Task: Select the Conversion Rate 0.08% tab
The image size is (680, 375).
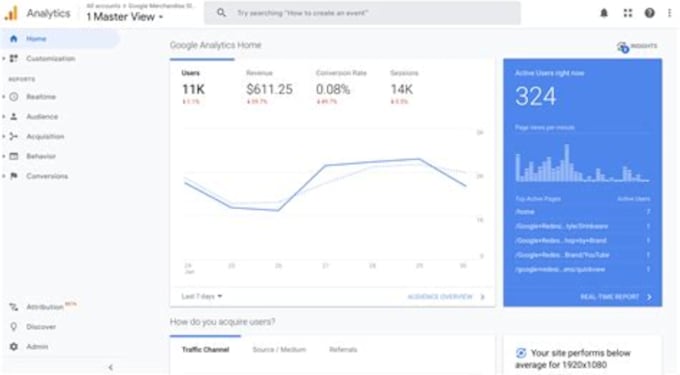Action: tap(341, 87)
